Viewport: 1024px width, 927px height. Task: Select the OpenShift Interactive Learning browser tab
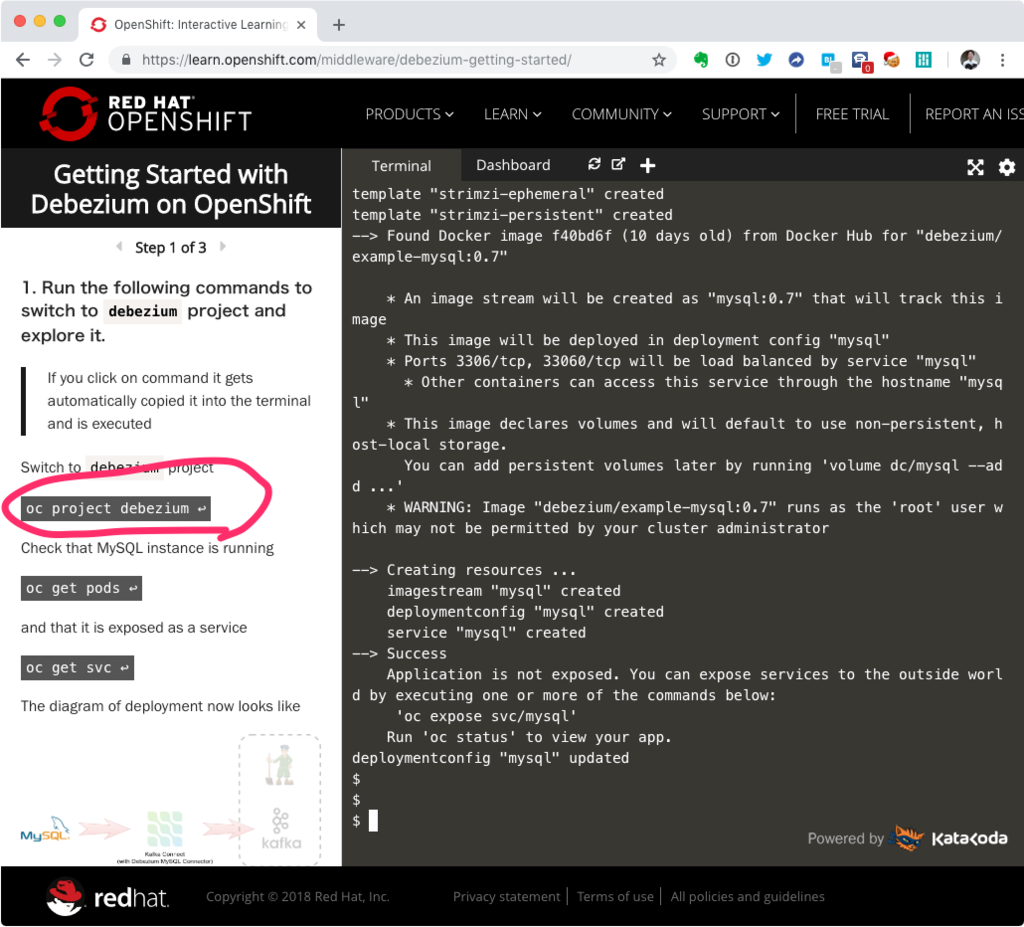(199, 25)
